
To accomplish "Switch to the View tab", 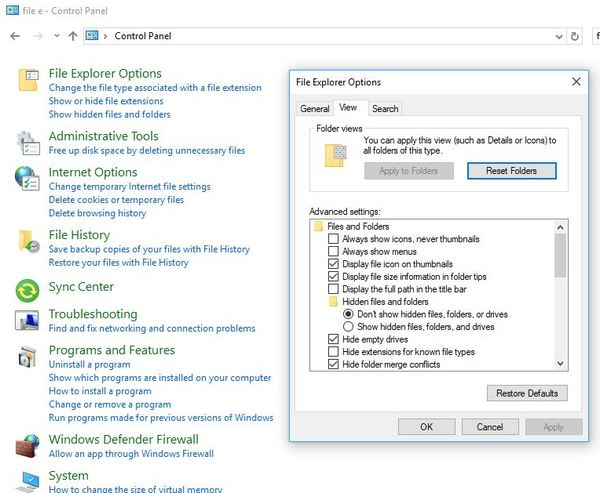I will pos(348,108).
